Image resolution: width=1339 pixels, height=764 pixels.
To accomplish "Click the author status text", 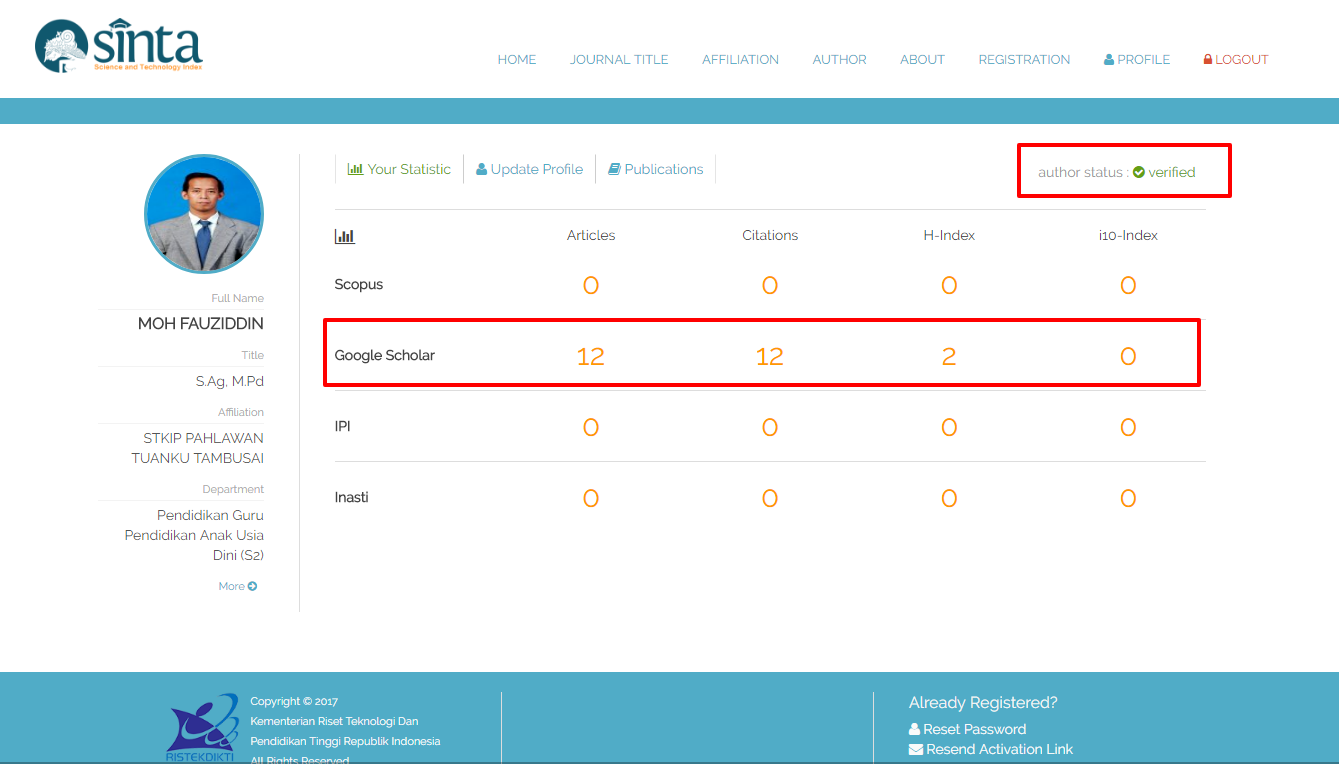I will [x=1117, y=172].
